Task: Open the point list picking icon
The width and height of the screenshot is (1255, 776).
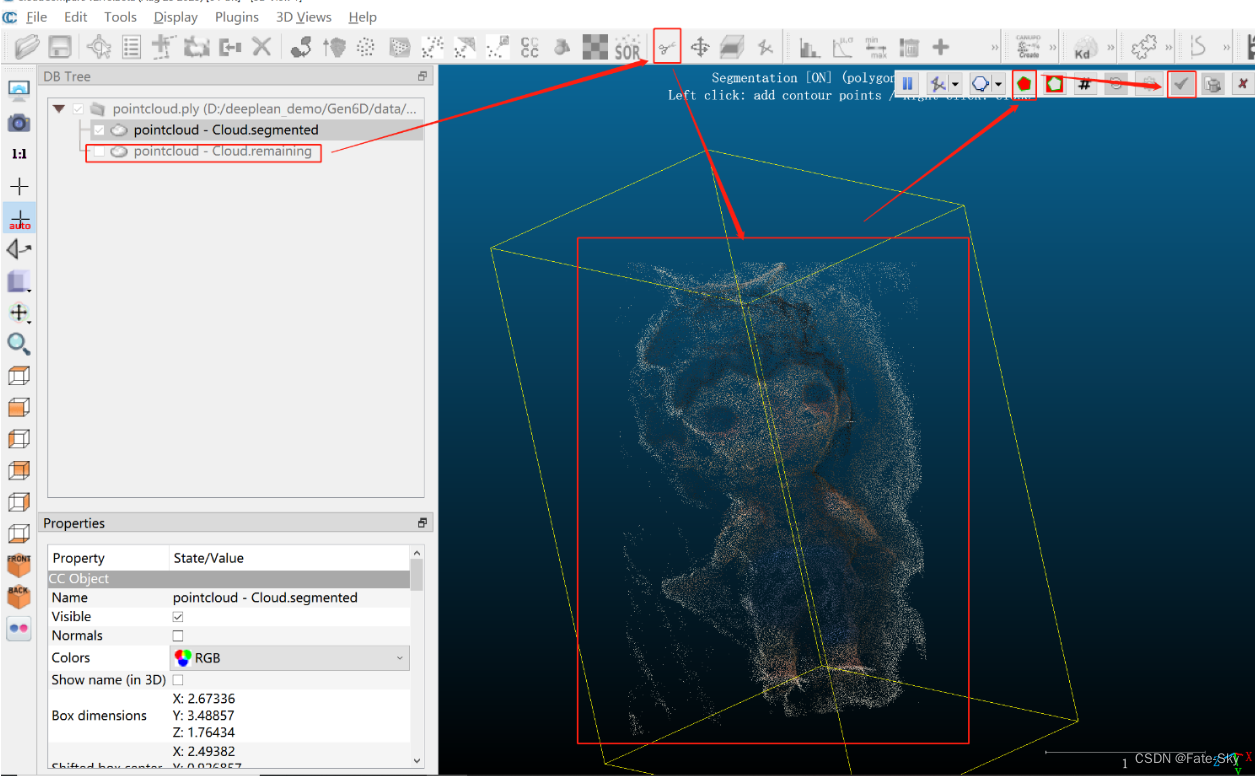Action: pos(131,46)
